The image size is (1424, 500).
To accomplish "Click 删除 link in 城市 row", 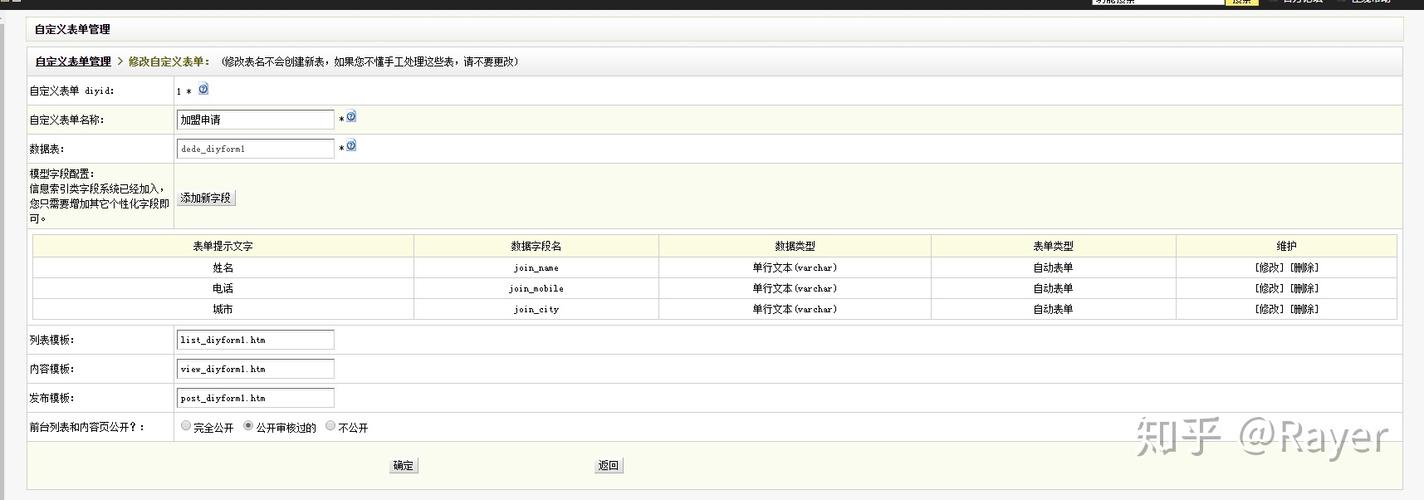I will (x=1303, y=310).
